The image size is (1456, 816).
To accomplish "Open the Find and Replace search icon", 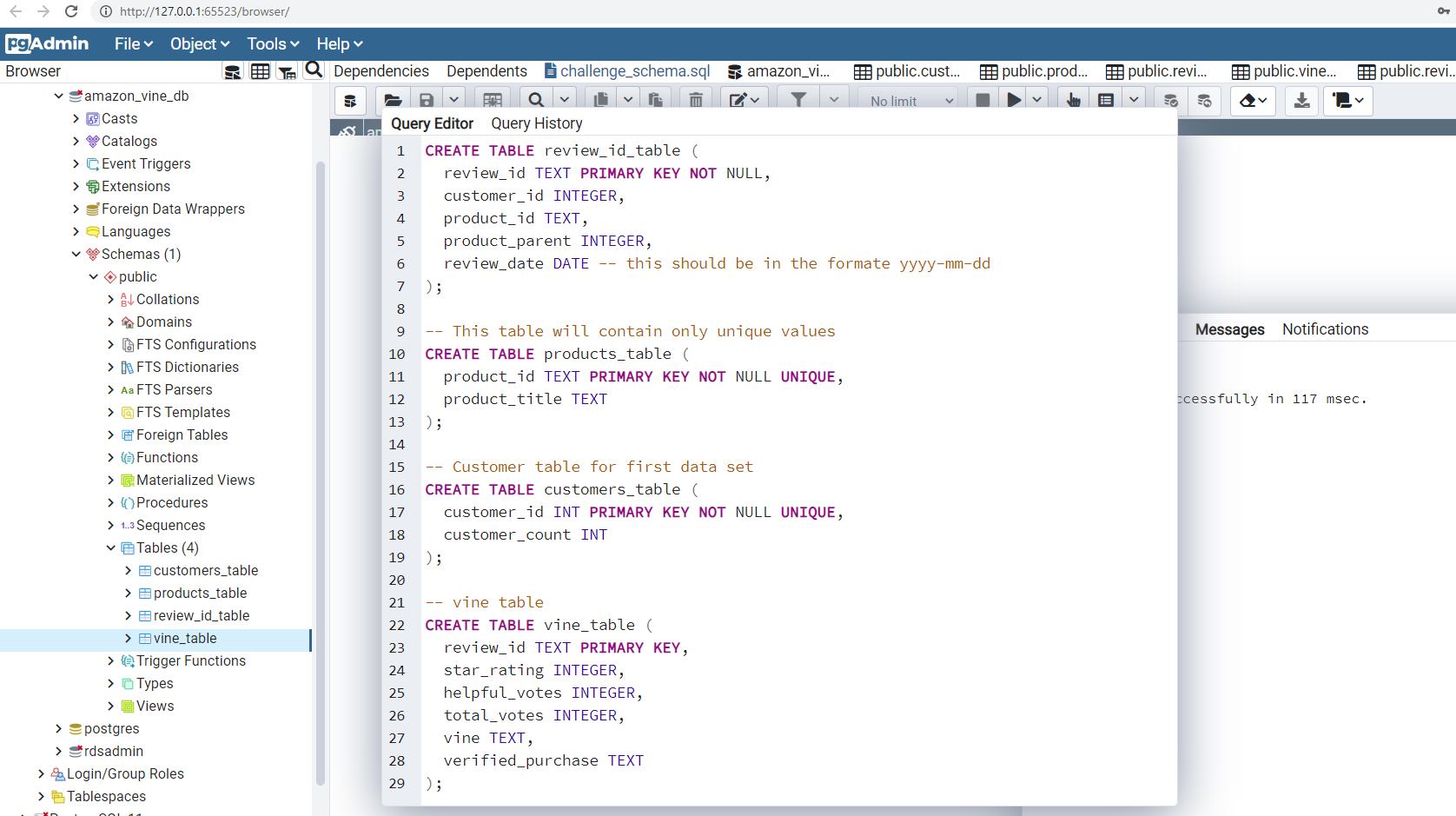I will [x=535, y=99].
